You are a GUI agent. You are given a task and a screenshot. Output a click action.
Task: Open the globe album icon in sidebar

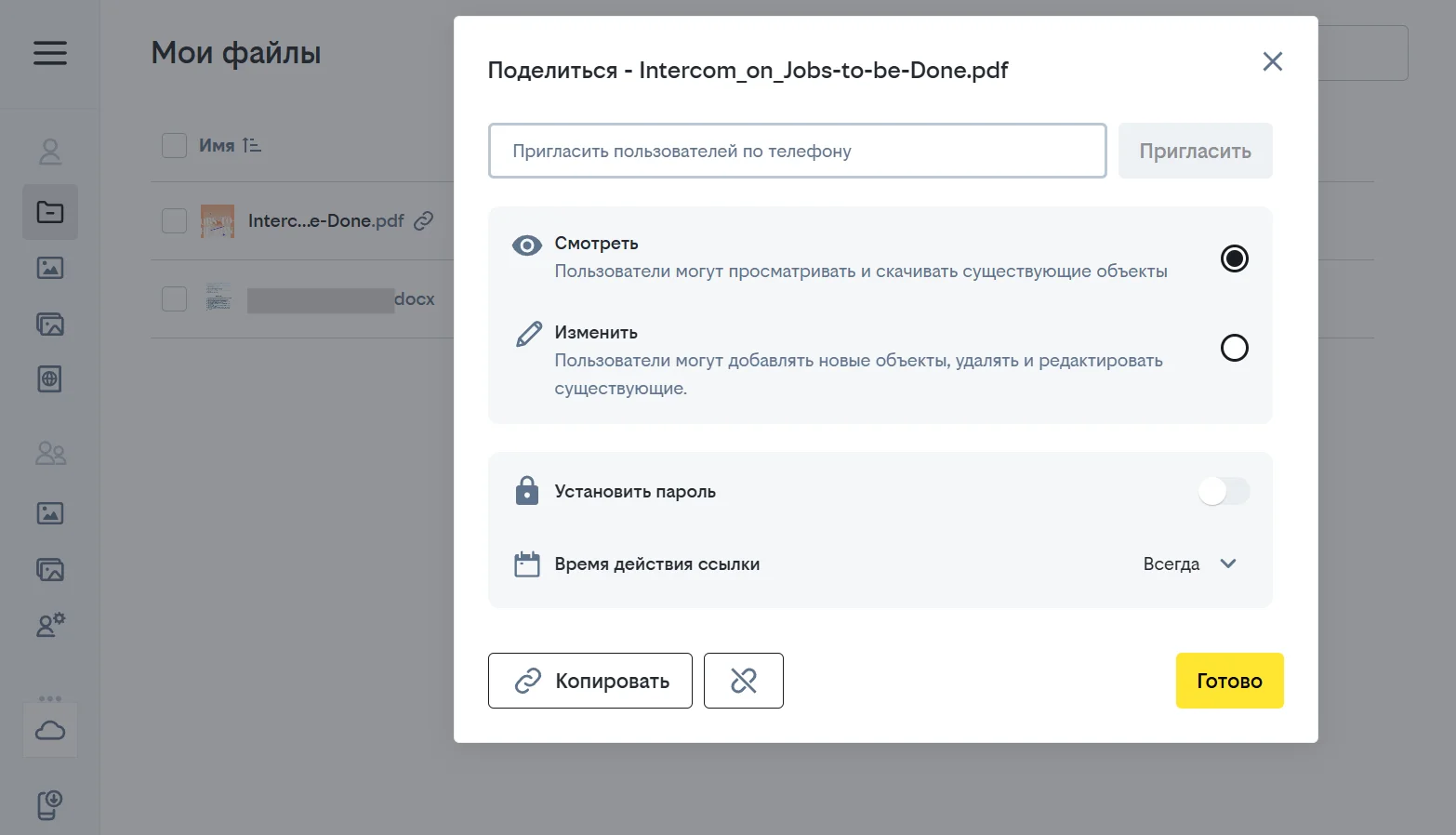tap(50, 379)
